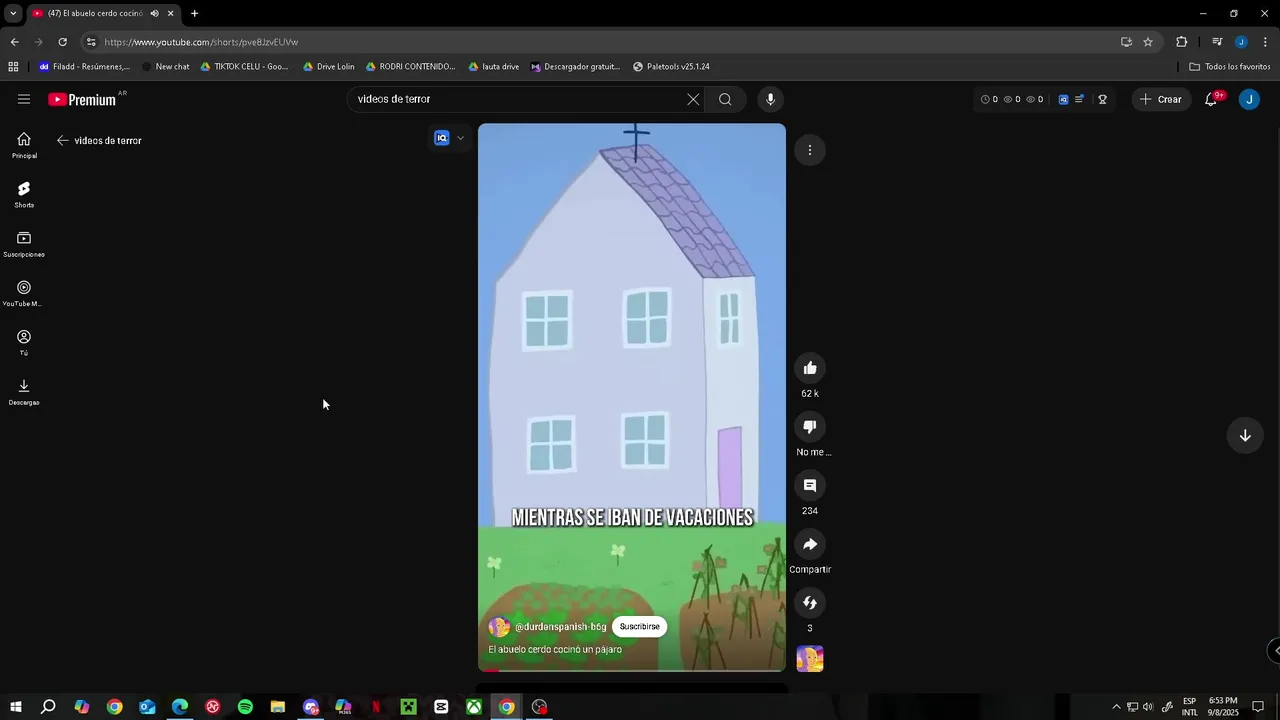Open the Chrome extensions puzzle icon

coord(1182,42)
